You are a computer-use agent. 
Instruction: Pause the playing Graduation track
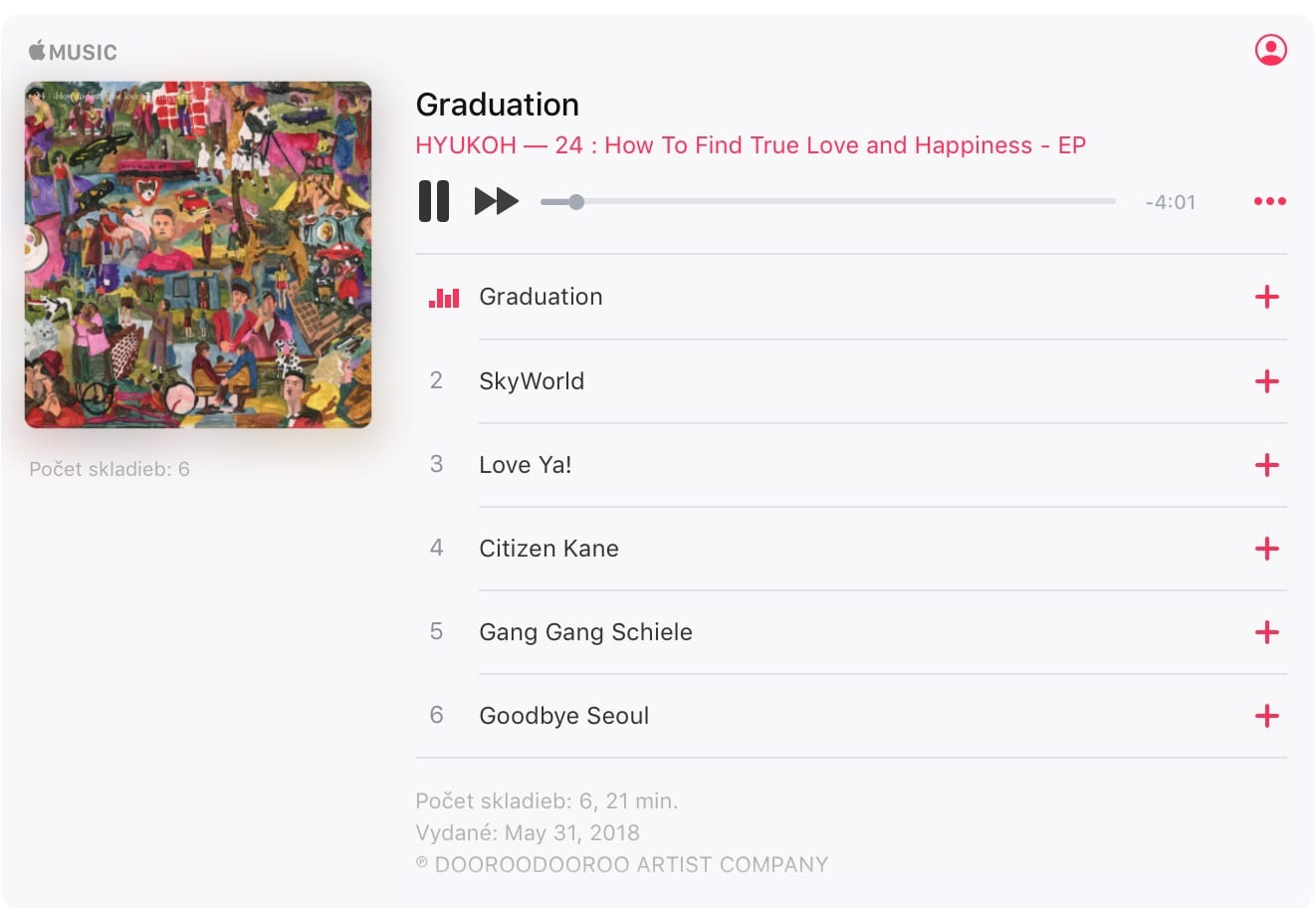coord(434,201)
